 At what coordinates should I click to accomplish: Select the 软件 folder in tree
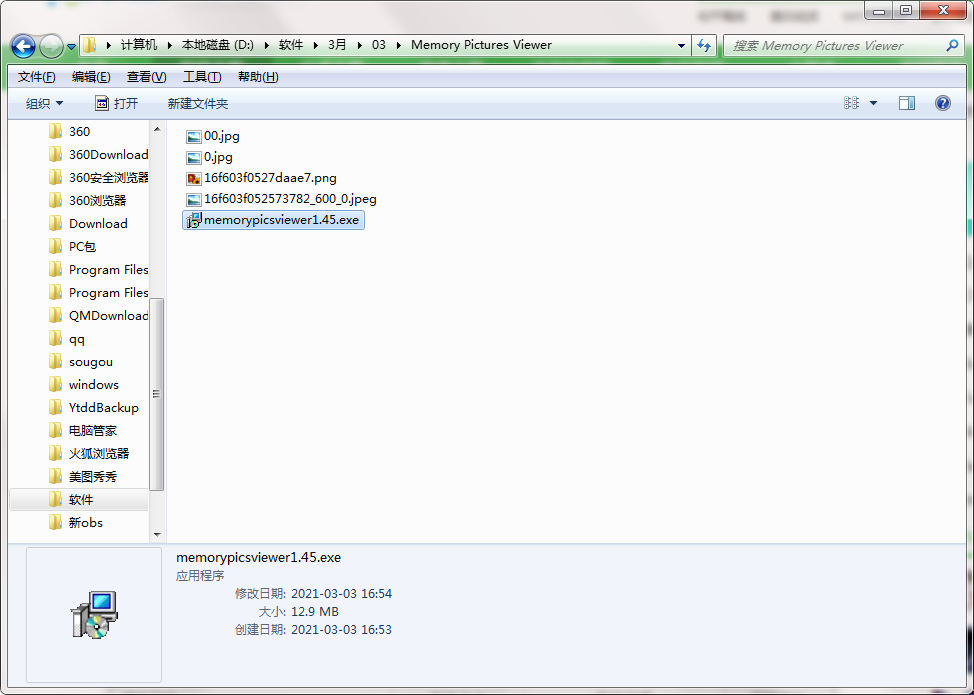79,499
